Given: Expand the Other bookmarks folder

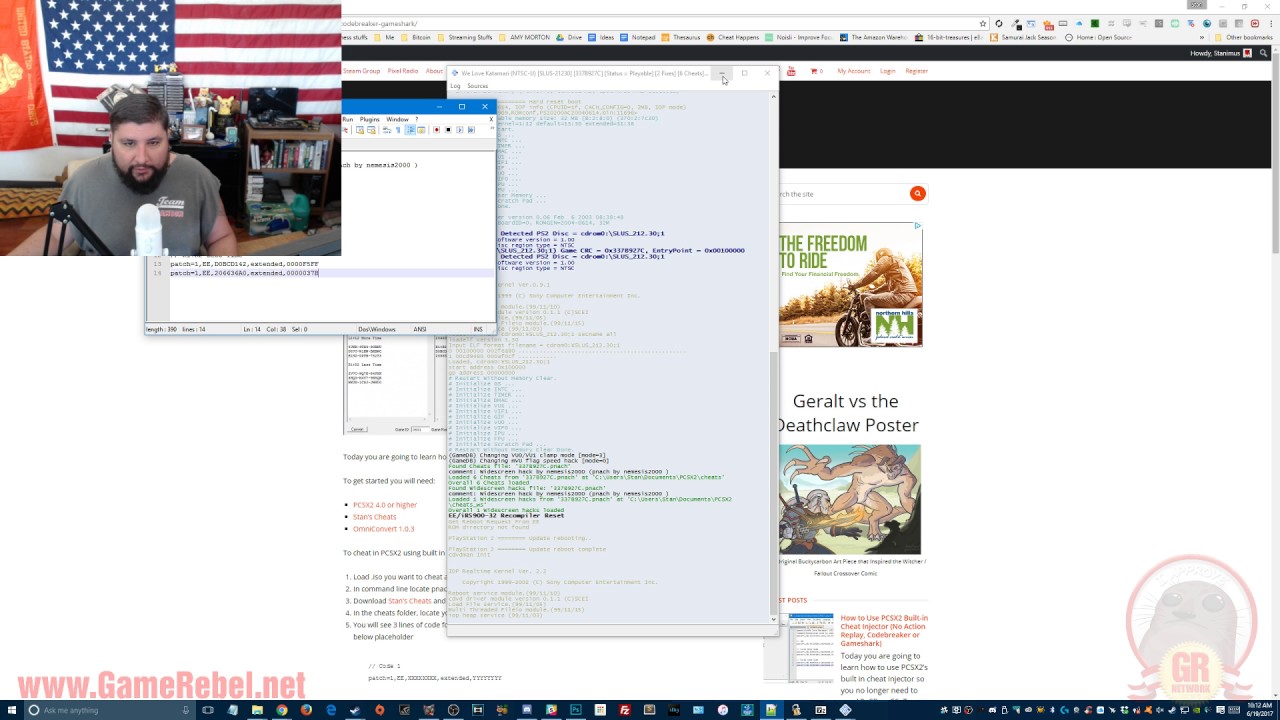Looking at the screenshot, I should (x=1243, y=37).
